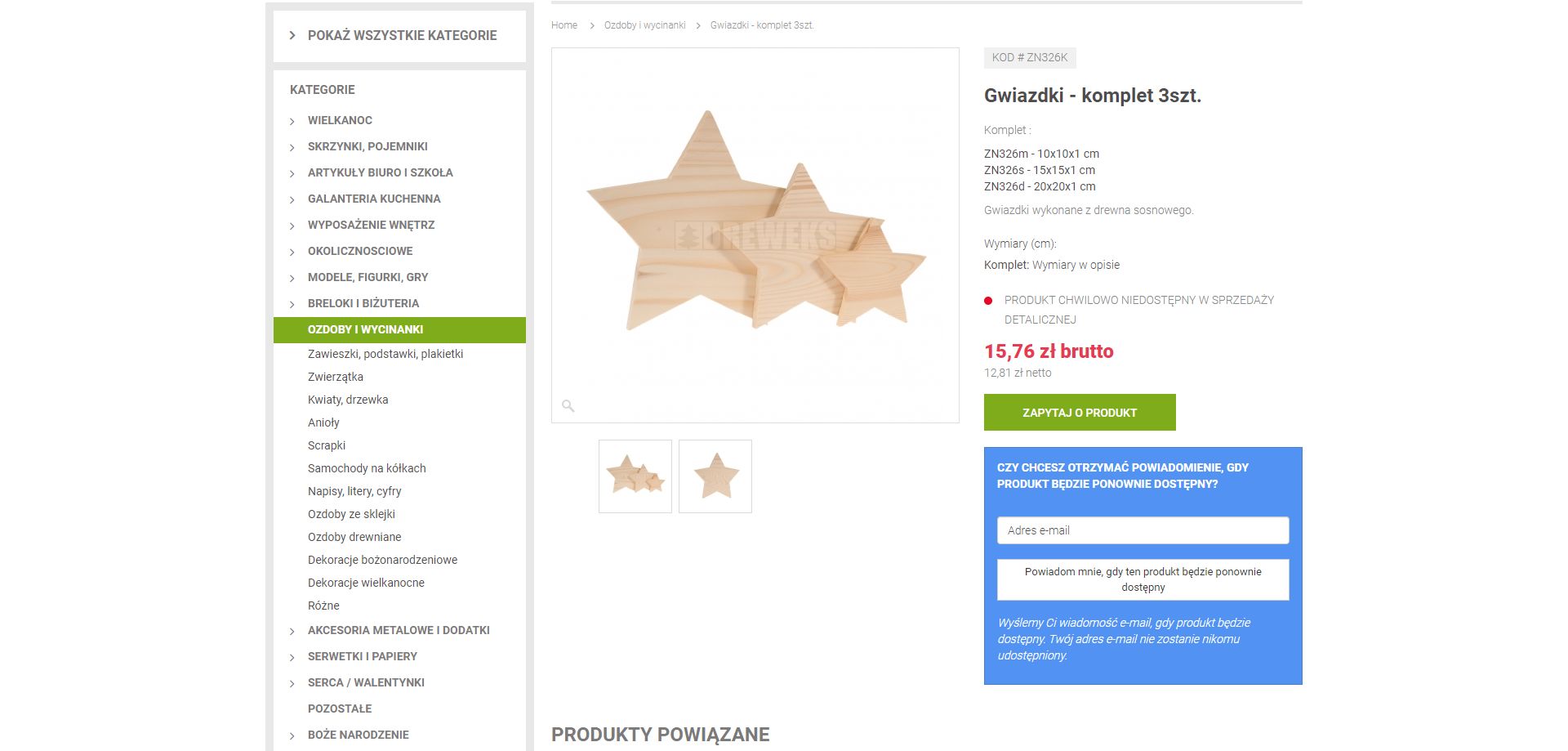Click the Pokaż wszystkie kategorie arrow icon
This screenshot has width=1568, height=751.
(292, 35)
